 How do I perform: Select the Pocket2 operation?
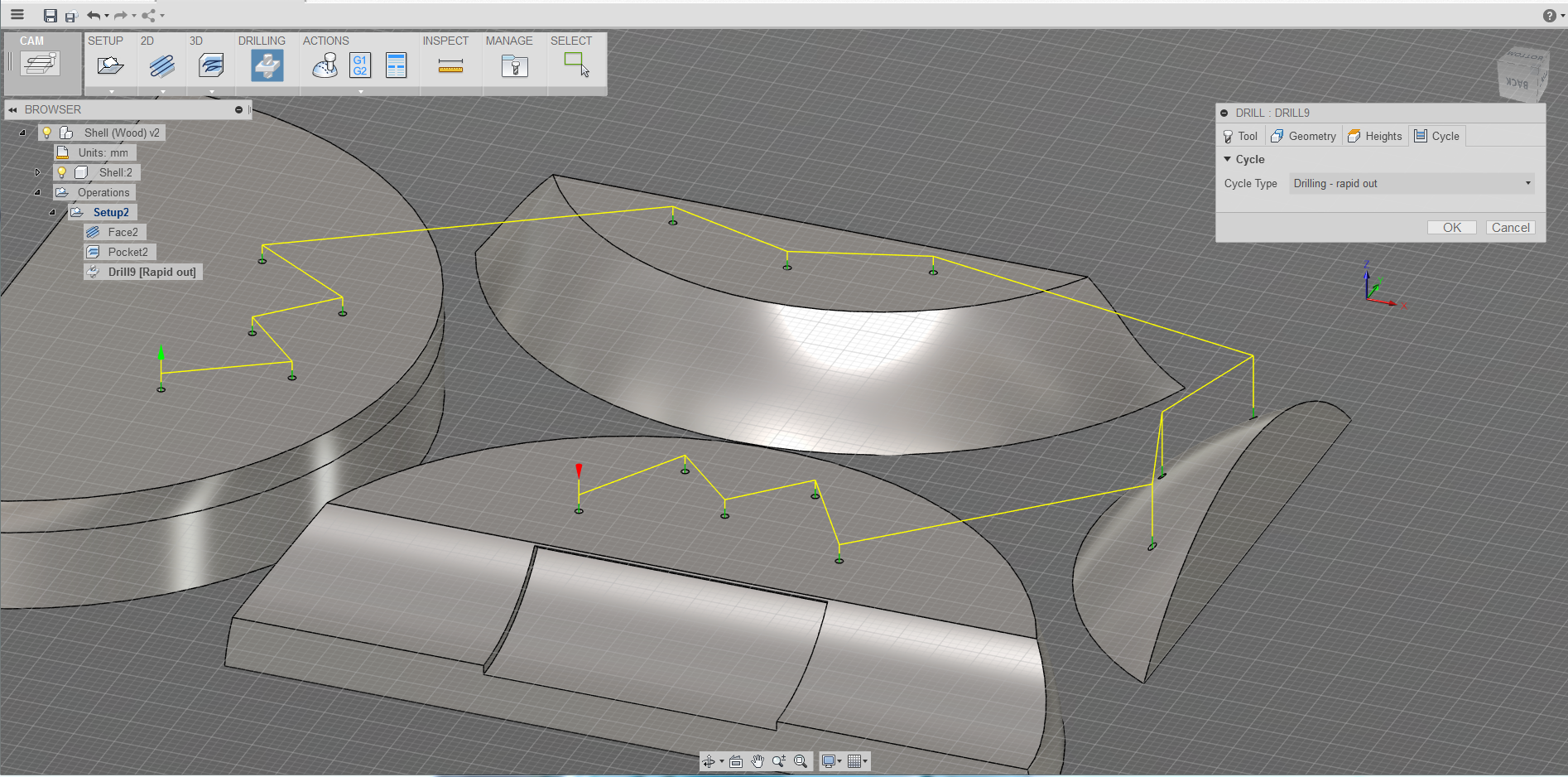120,252
